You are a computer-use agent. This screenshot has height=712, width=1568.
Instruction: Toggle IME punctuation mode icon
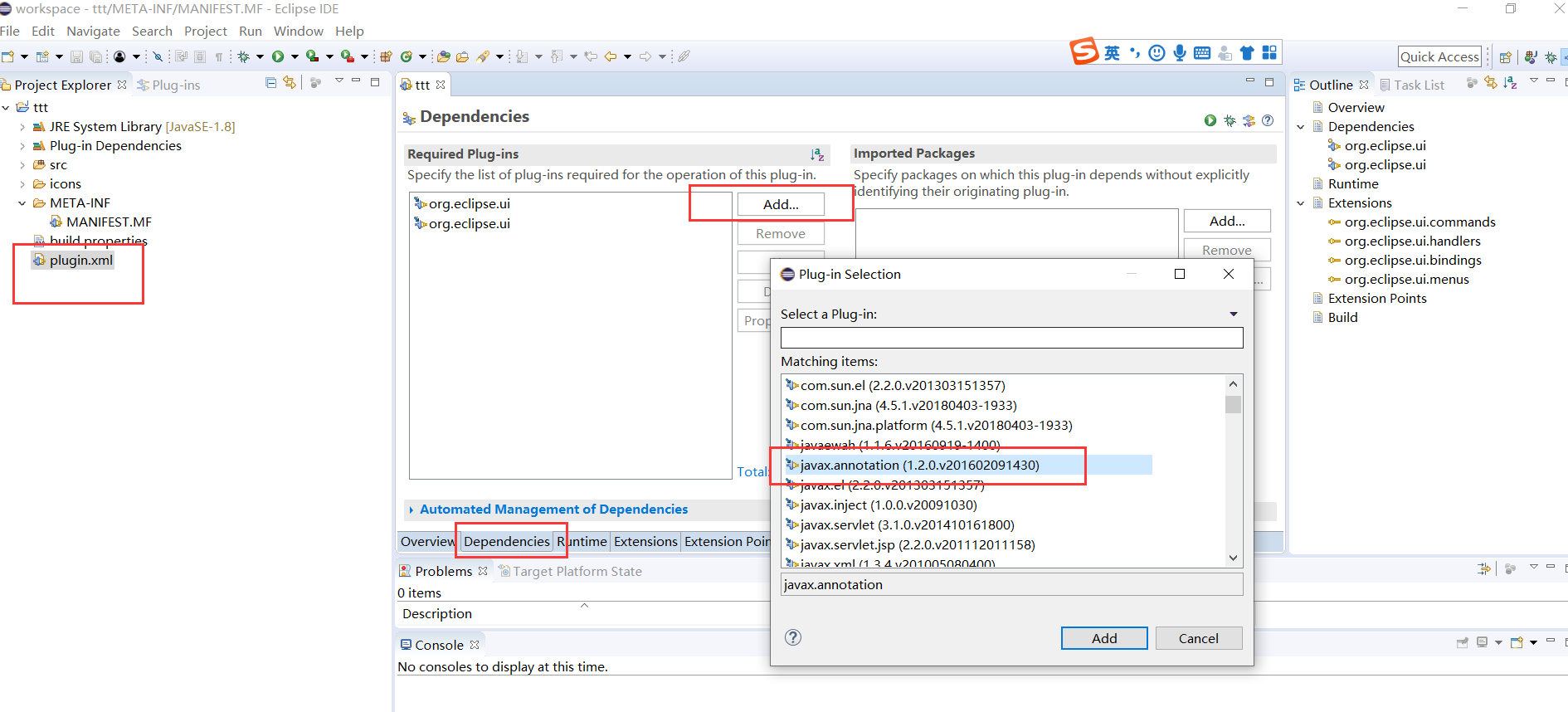pyautogui.click(x=1135, y=53)
